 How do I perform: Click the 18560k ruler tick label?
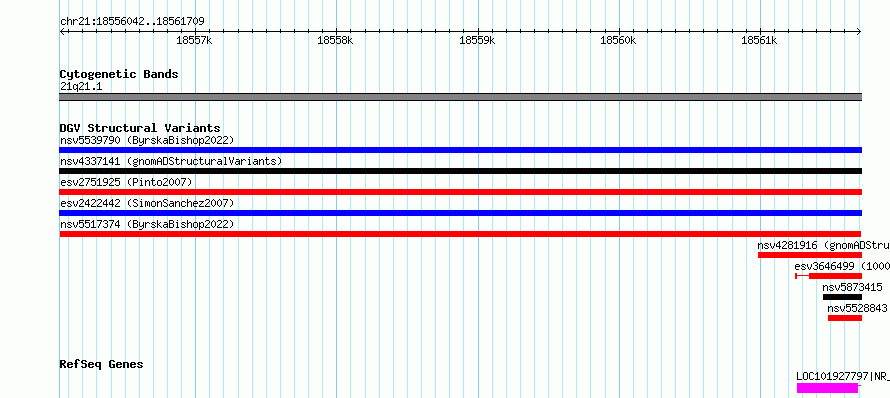point(618,40)
